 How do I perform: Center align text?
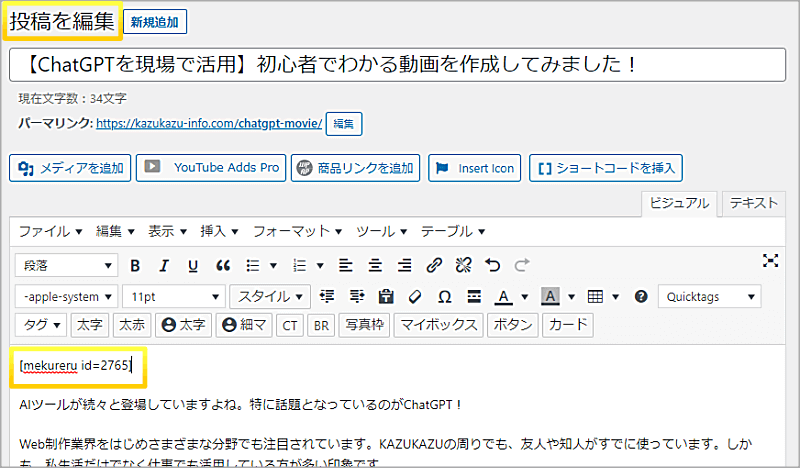coord(376,265)
